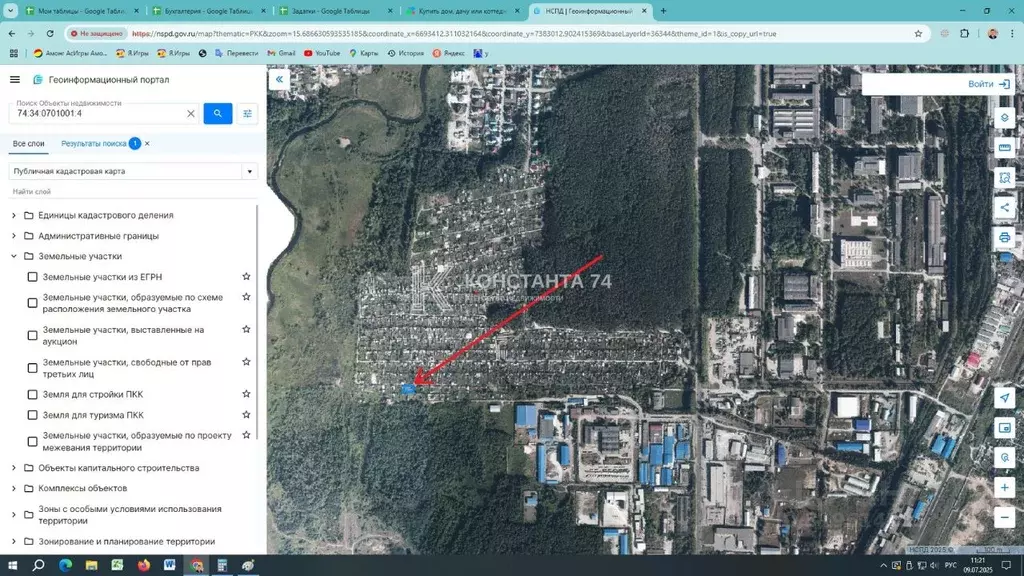Viewport: 1024px width, 576px height.
Task: Click the 'Войти' login button
Action: click(x=989, y=84)
